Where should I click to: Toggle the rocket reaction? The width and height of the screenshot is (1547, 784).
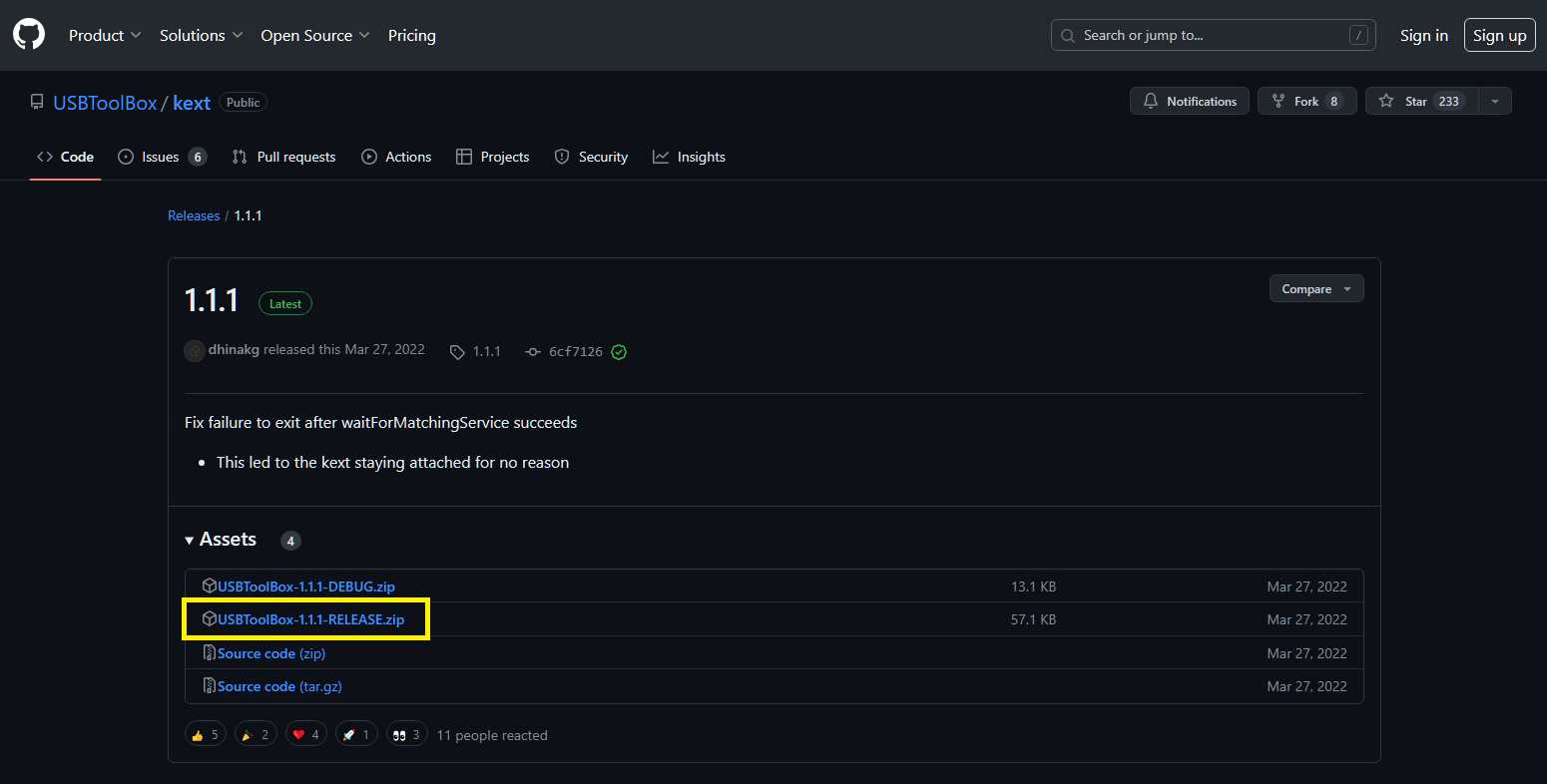click(x=356, y=734)
